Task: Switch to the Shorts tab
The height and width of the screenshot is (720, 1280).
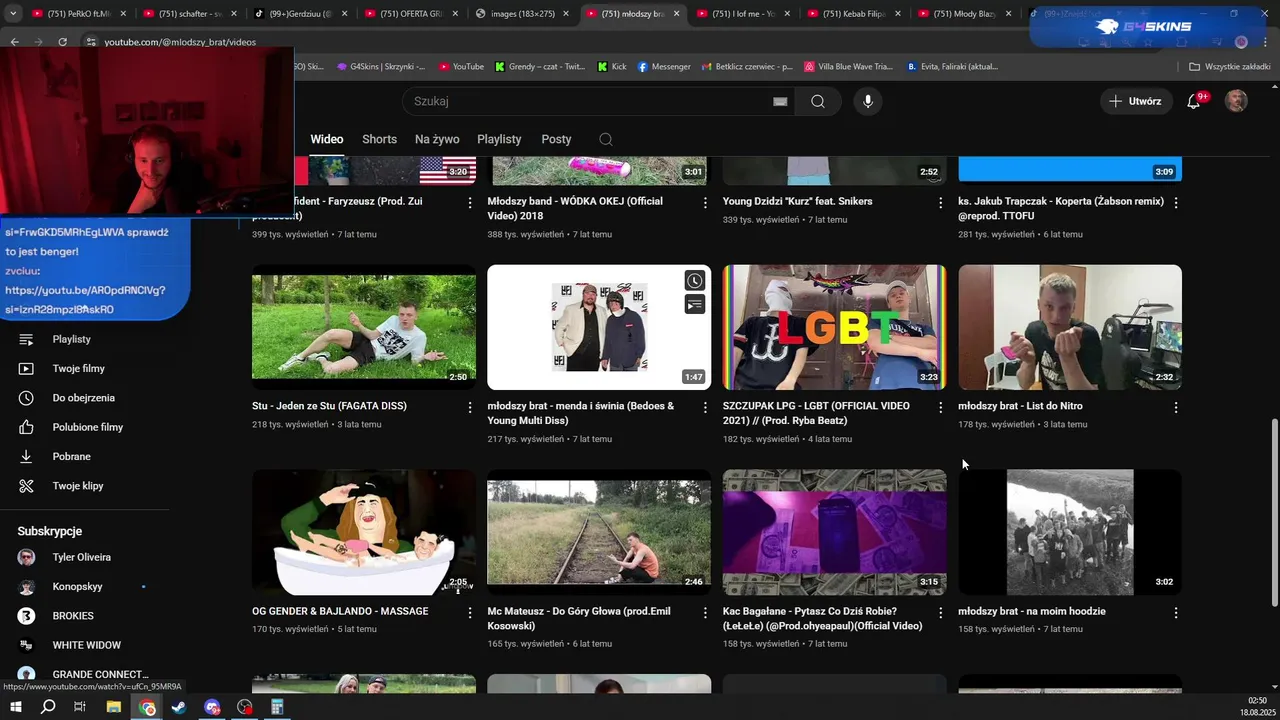Action: 379,139
